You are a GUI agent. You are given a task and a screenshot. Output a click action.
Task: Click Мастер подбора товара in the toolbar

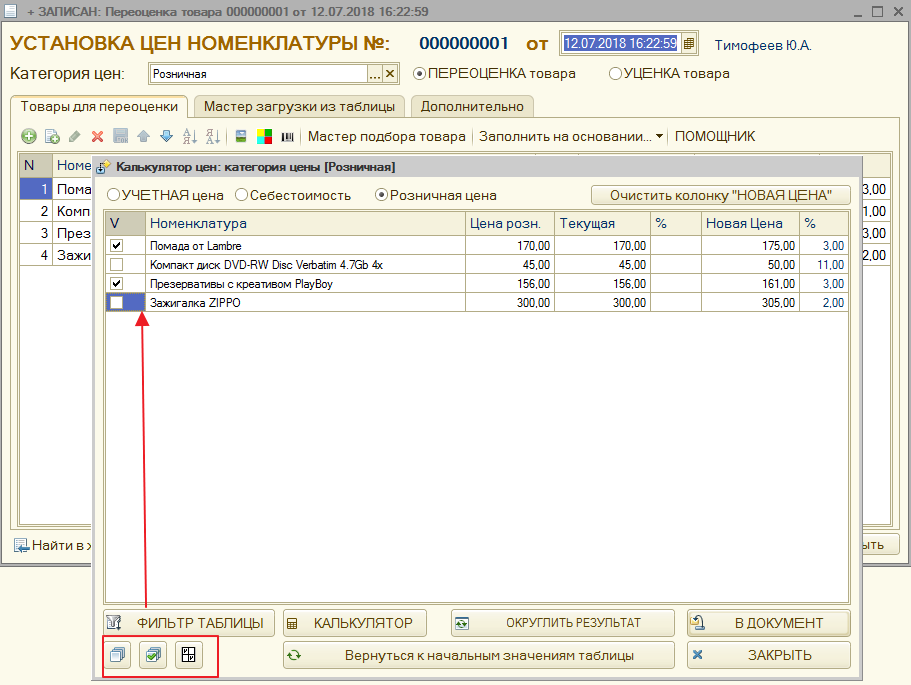coord(386,137)
